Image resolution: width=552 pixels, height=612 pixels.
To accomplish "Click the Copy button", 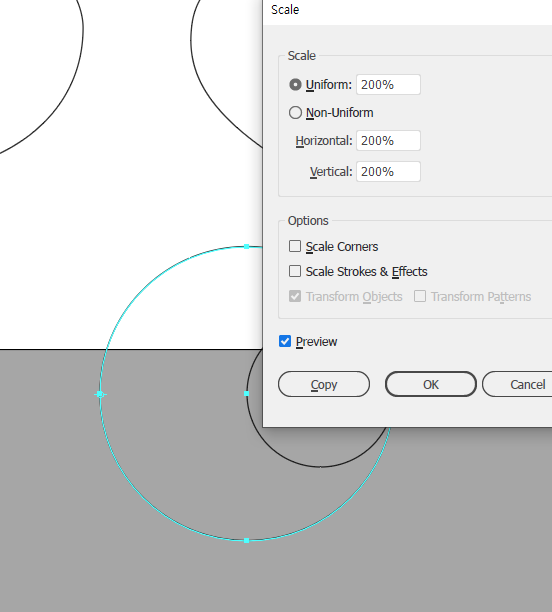I will click(x=324, y=384).
